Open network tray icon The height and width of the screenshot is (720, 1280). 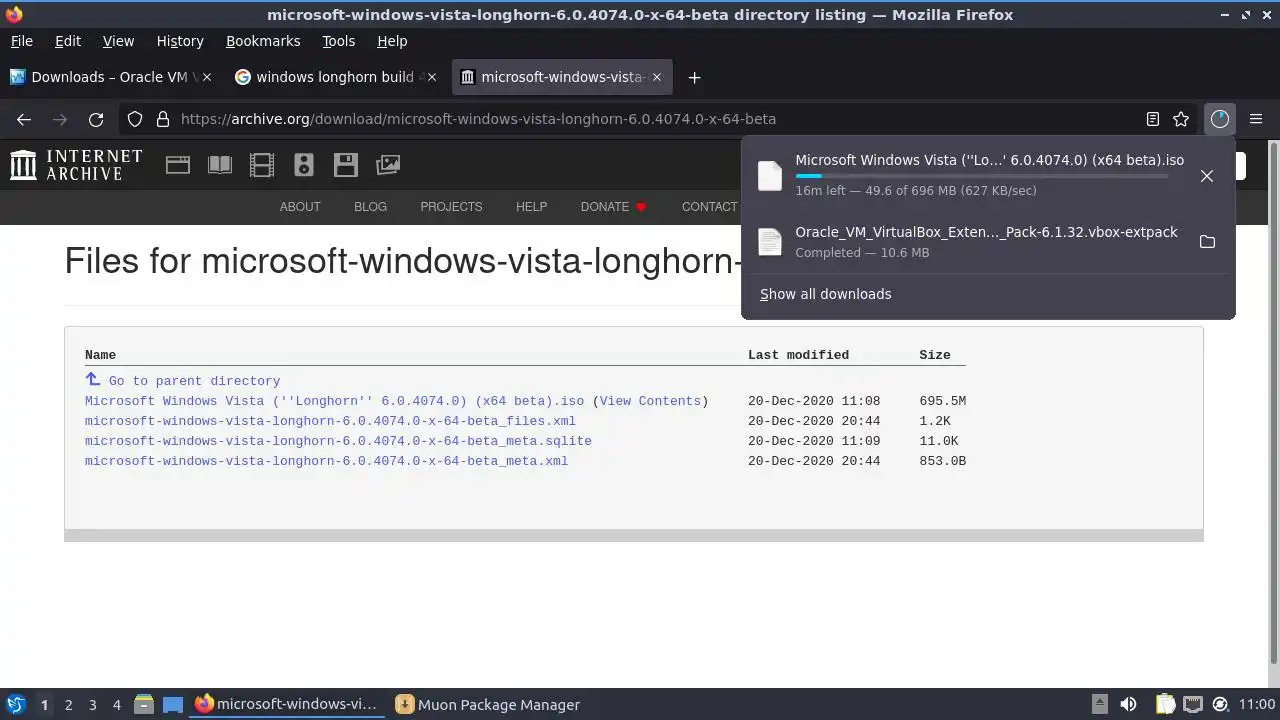tap(1193, 704)
